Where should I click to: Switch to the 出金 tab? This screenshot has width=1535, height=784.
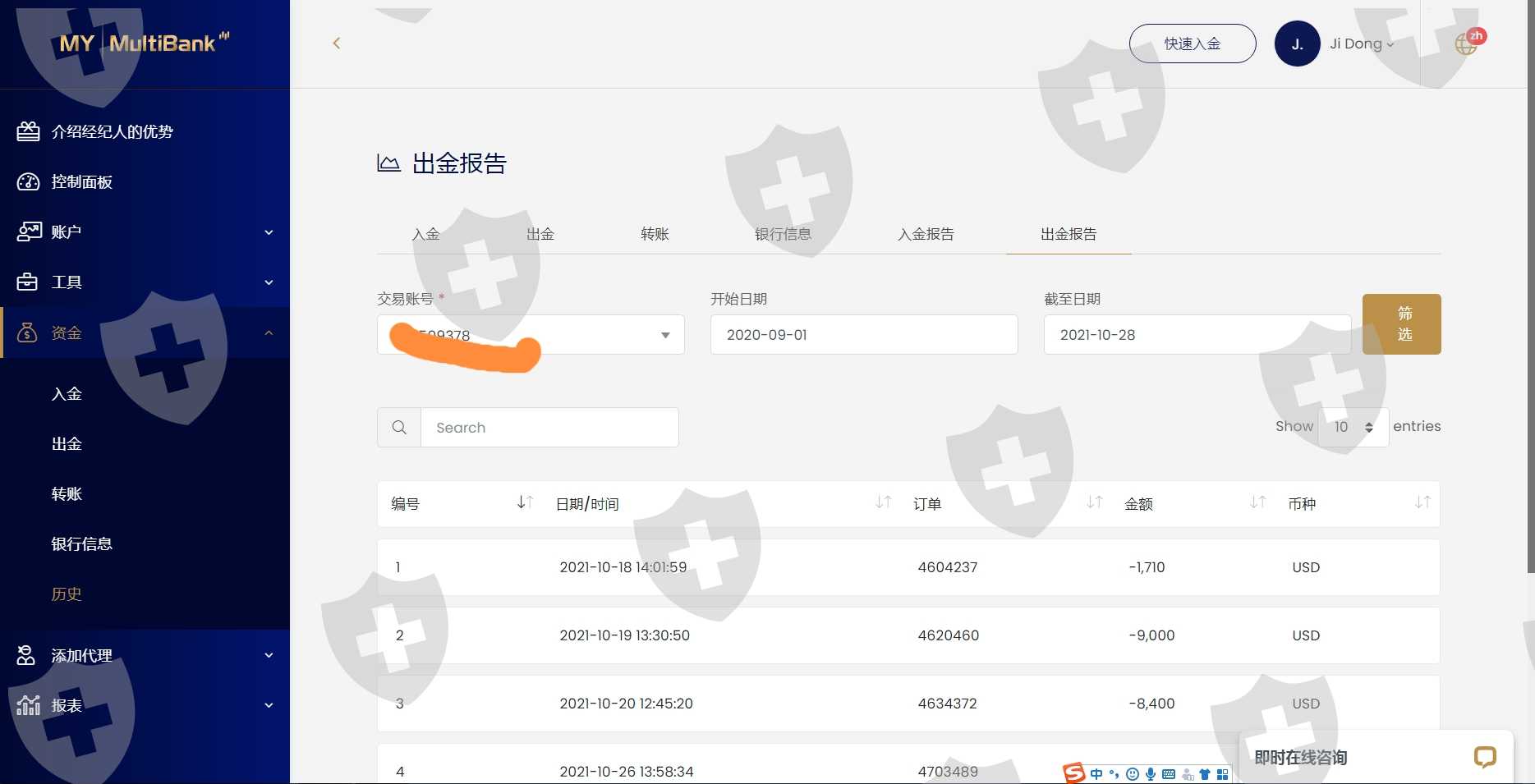tap(540, 234)
